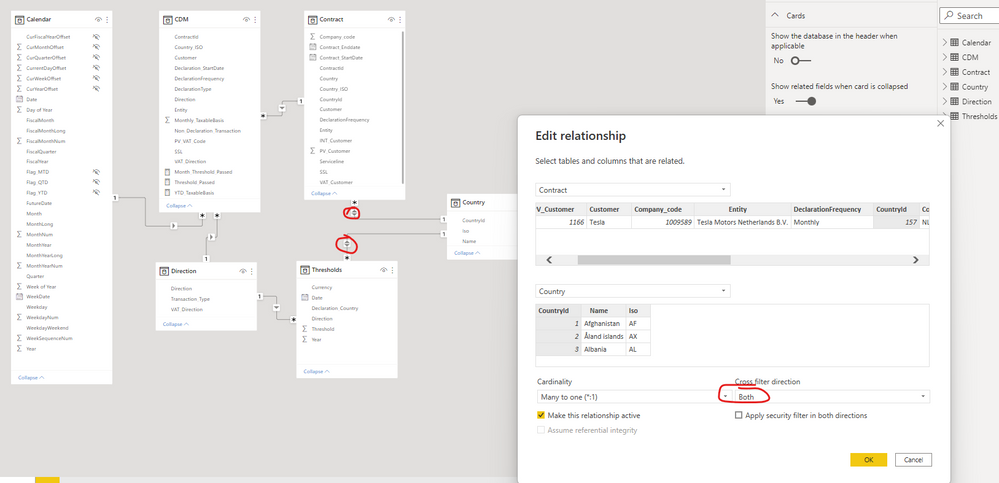This screenshot has width=999, height=483.
Task: Click the eye icon on the Contract card header
Action: (391, 20)
